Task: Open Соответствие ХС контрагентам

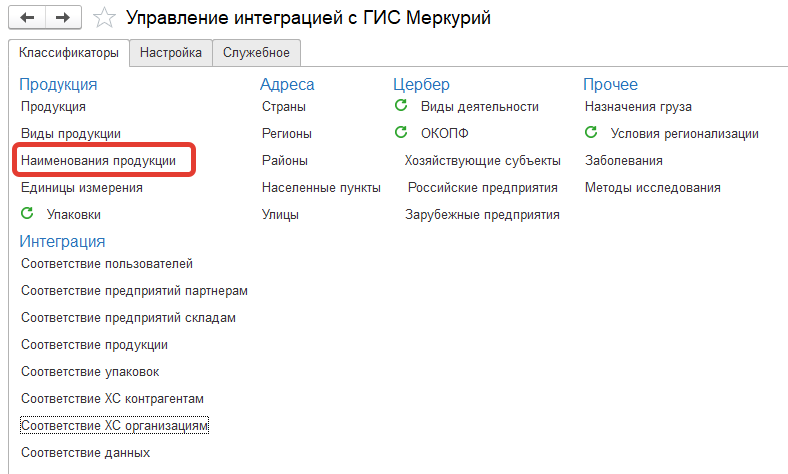Action: coord(113,399)
